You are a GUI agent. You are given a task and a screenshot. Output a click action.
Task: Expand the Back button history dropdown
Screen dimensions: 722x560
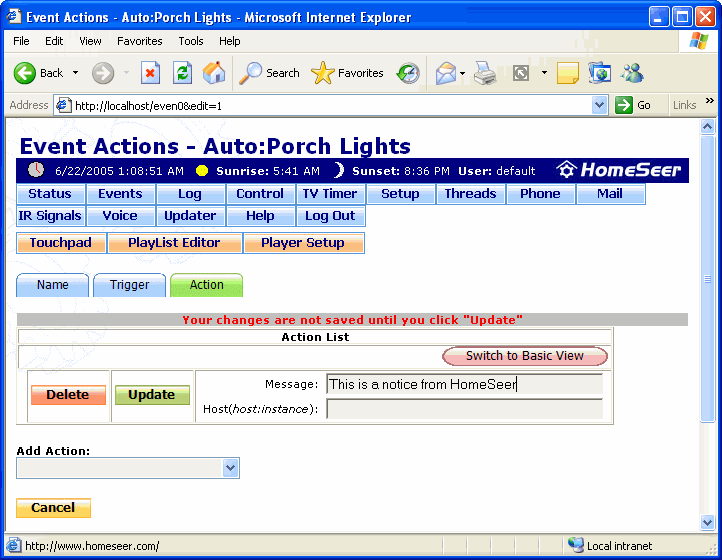[x=75, y=73]
